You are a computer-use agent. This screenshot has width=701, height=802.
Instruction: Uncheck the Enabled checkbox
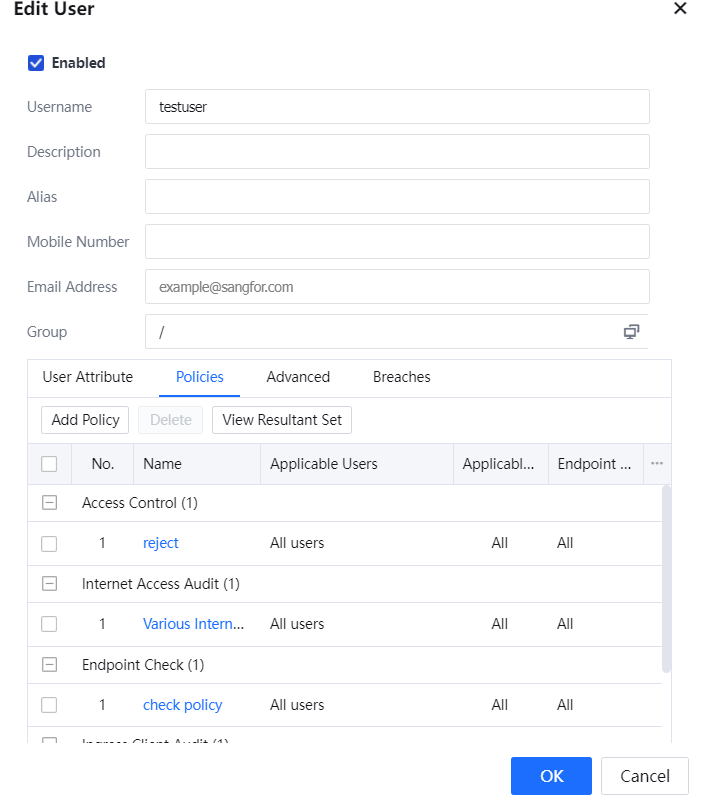[x=36, y=63]
